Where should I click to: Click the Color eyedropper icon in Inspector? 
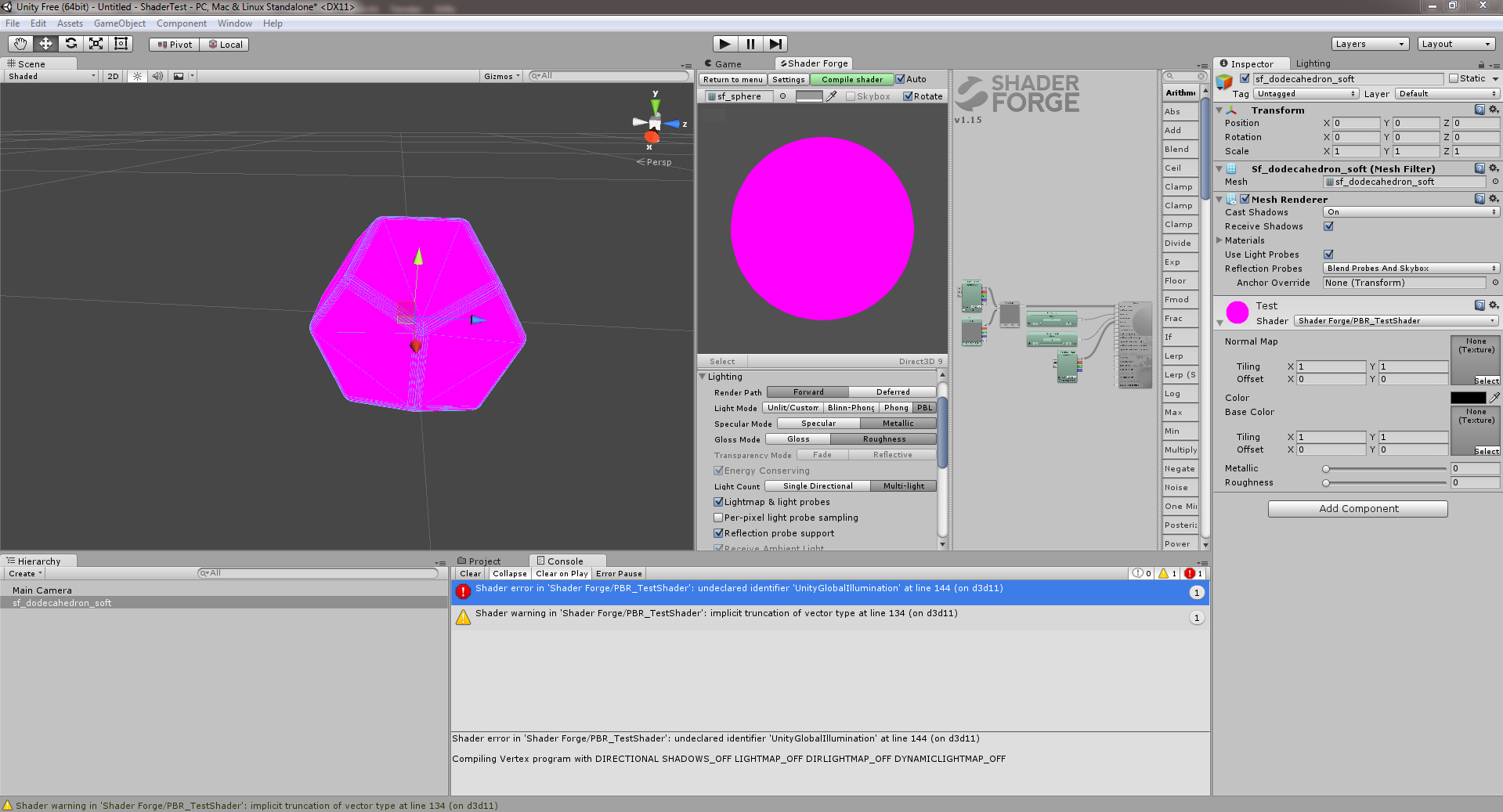(x=1494, y=398)
